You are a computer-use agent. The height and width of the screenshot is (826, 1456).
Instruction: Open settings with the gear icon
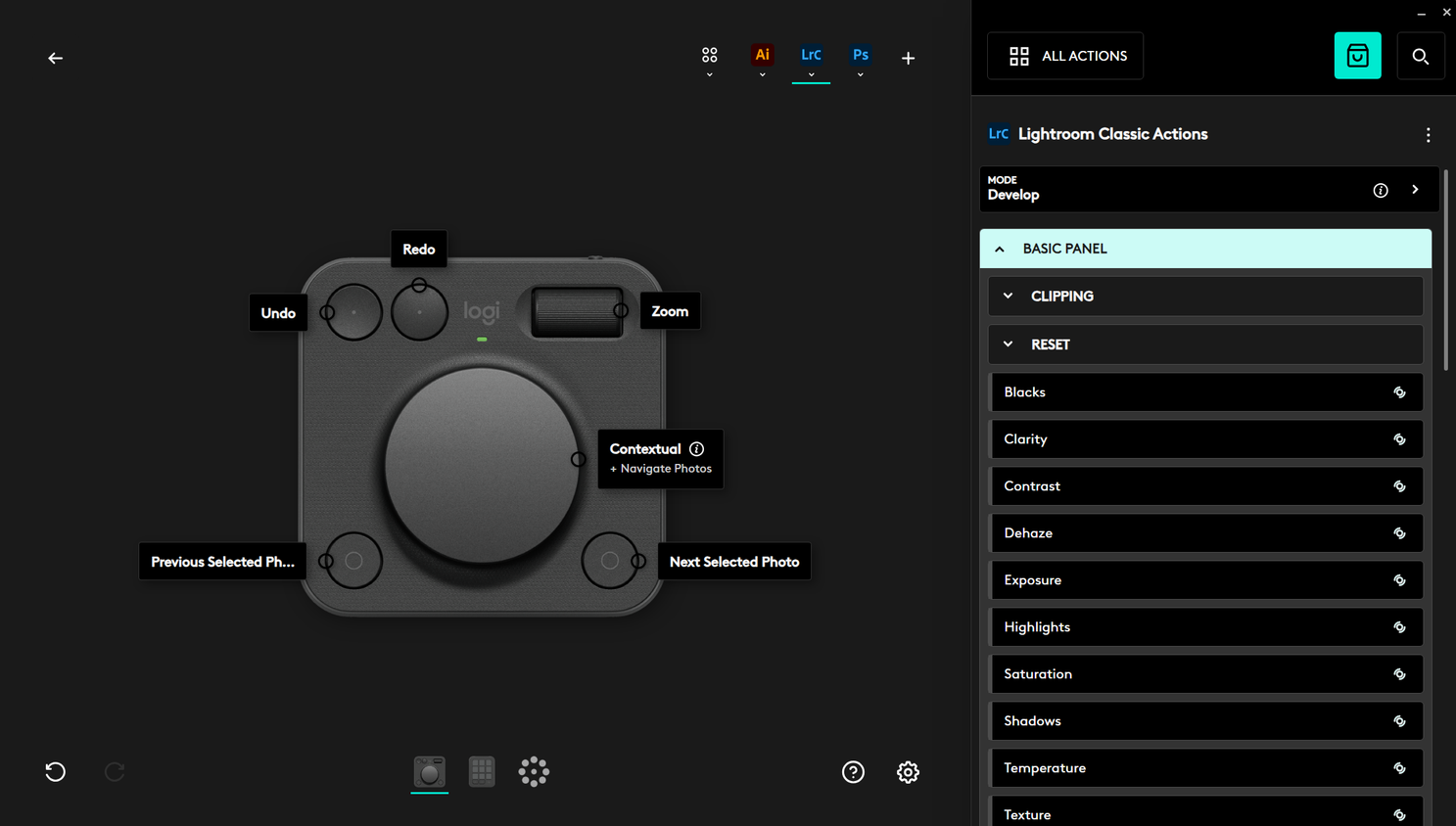pyautogui.click(x=909, y=772)
